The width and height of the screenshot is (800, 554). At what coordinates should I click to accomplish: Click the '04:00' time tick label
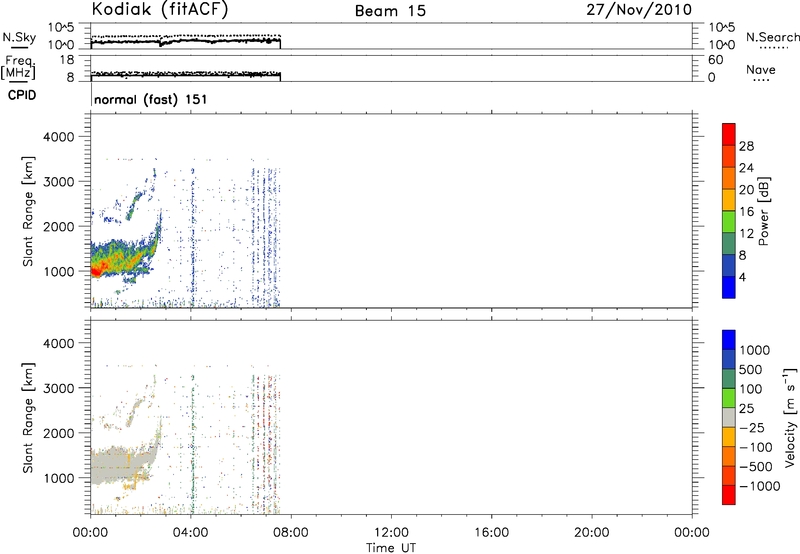coord(190,533)
